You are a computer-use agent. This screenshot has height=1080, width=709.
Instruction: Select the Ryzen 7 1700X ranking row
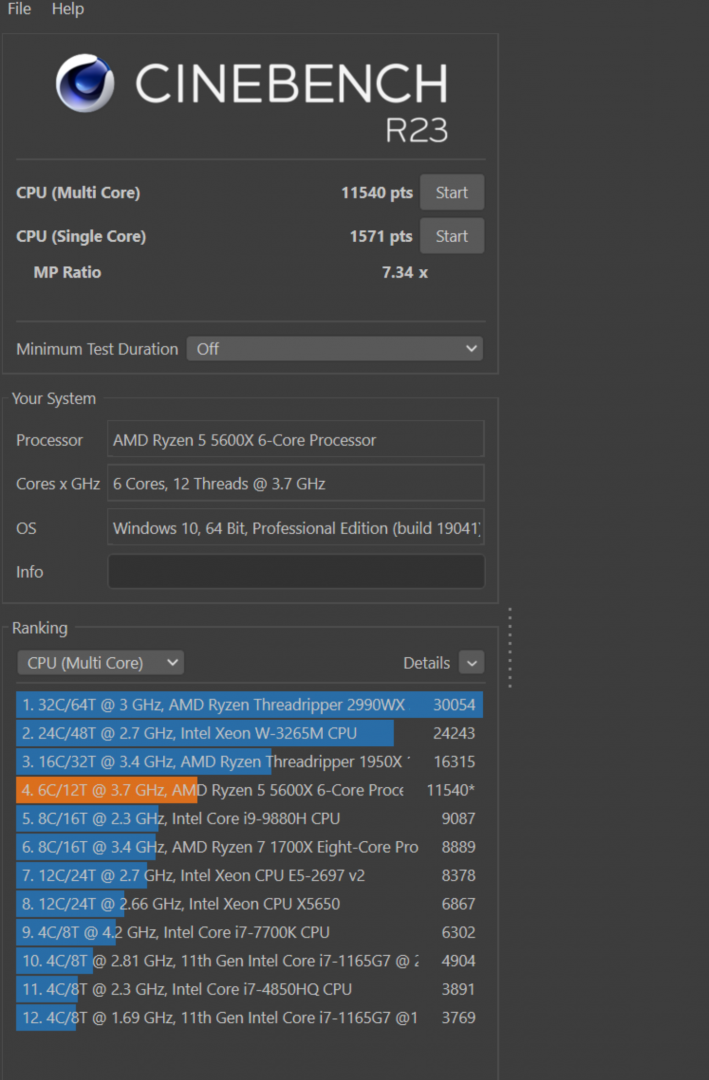(x=249, y=847)
